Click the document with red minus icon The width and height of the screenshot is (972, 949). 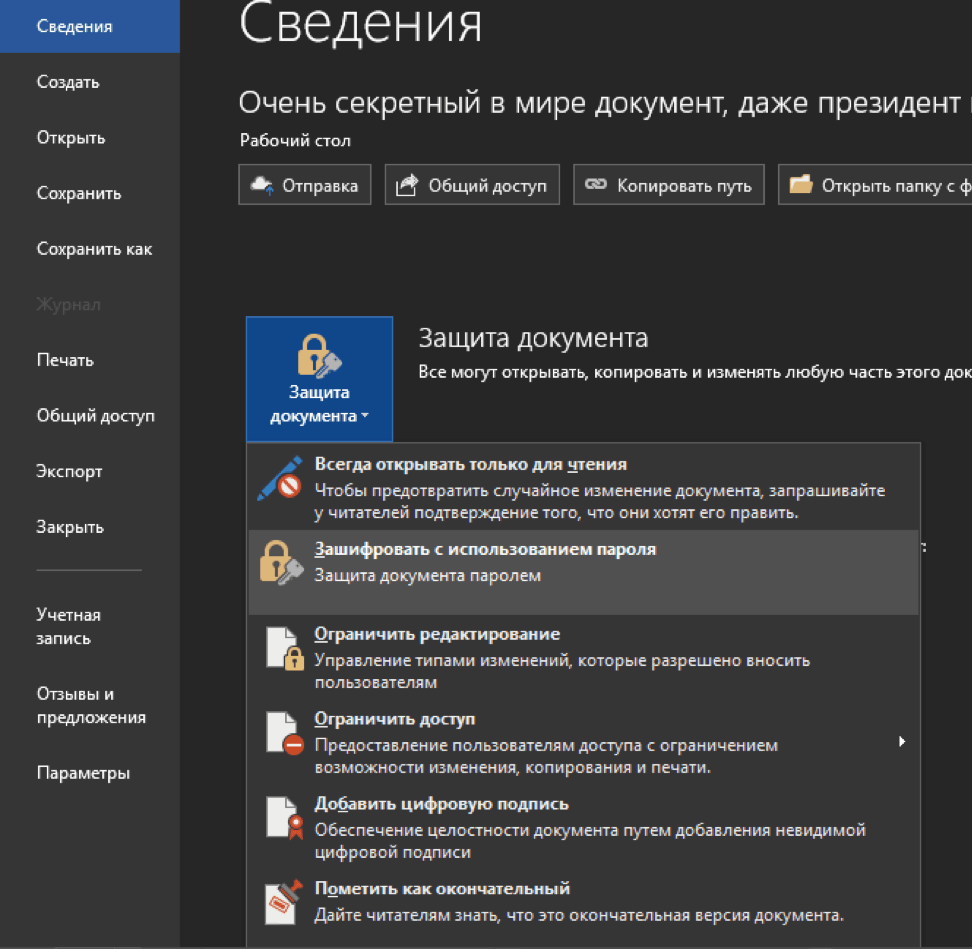click(x=285, y=733)
